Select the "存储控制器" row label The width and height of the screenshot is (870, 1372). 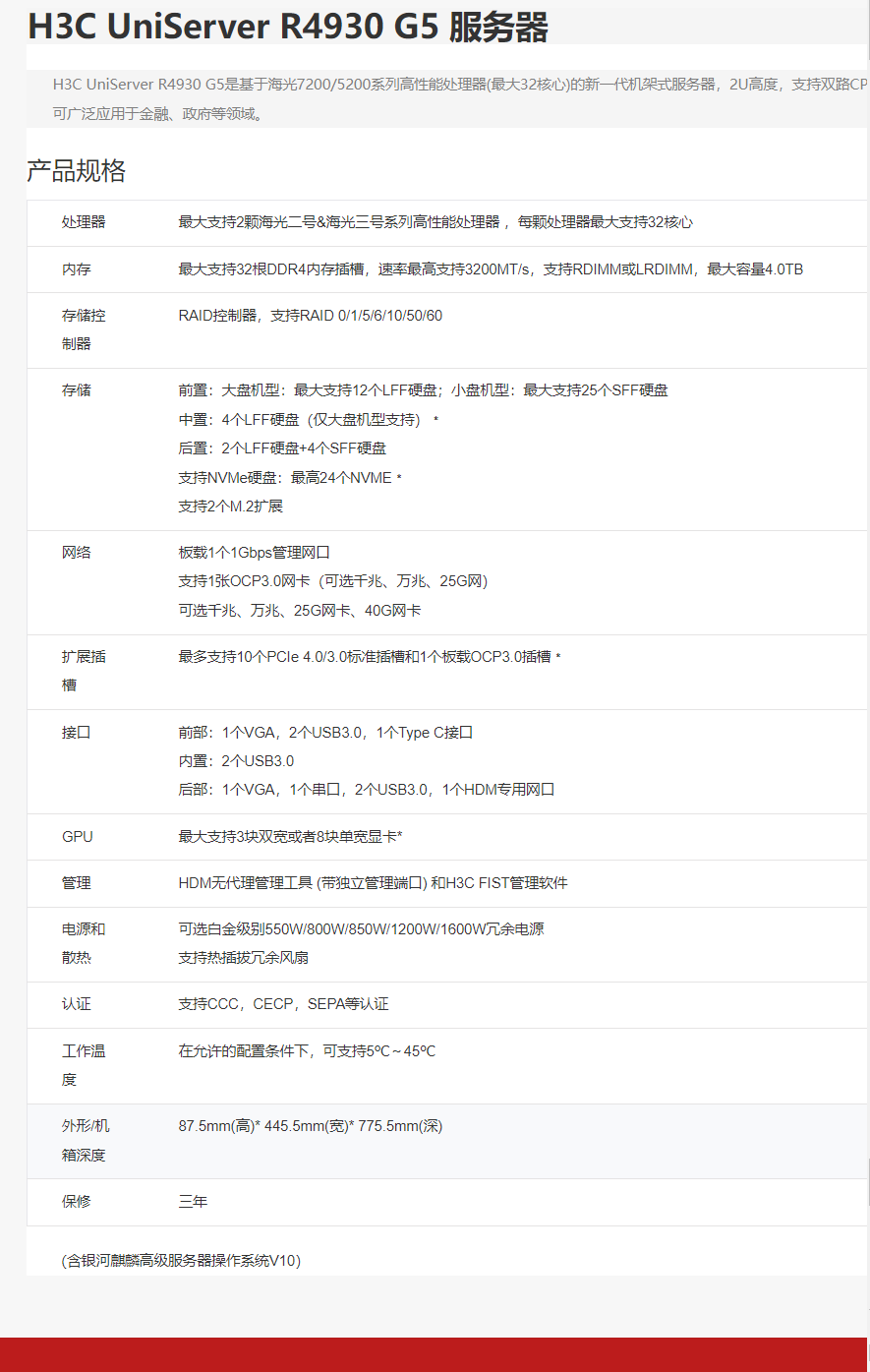pyautogui.click(x=84, y=329)
